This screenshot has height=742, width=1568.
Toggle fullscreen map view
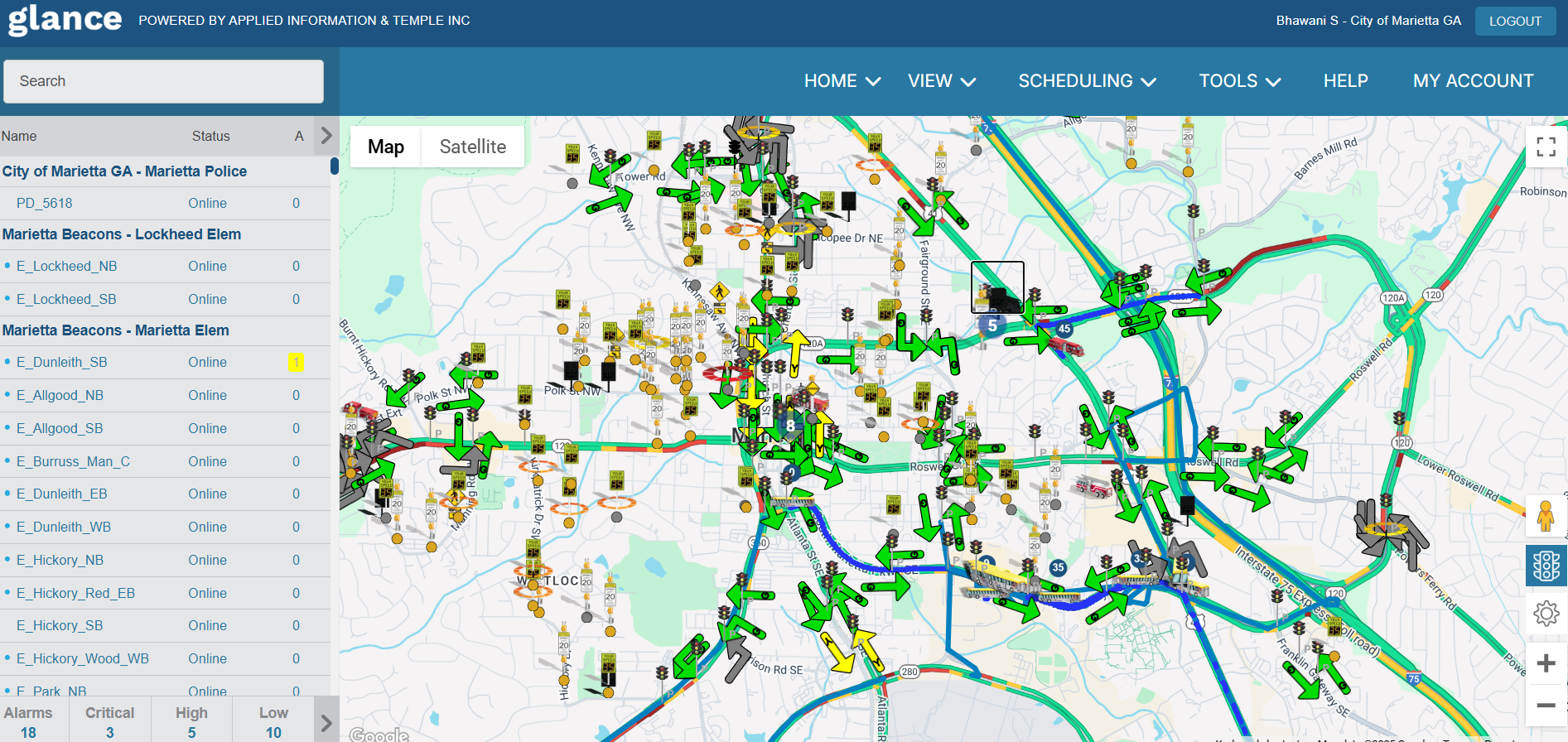[x=1546, y=147]
